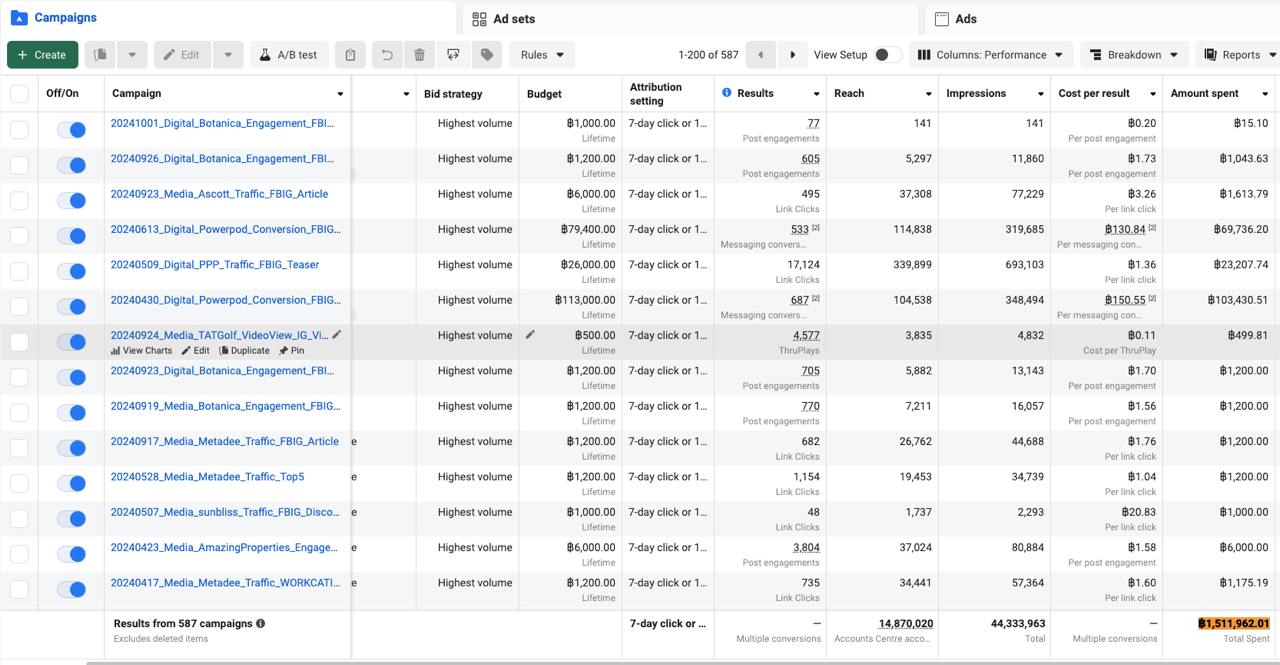
Task: Open the Rules dropdown menu
Action: [542, 55]
